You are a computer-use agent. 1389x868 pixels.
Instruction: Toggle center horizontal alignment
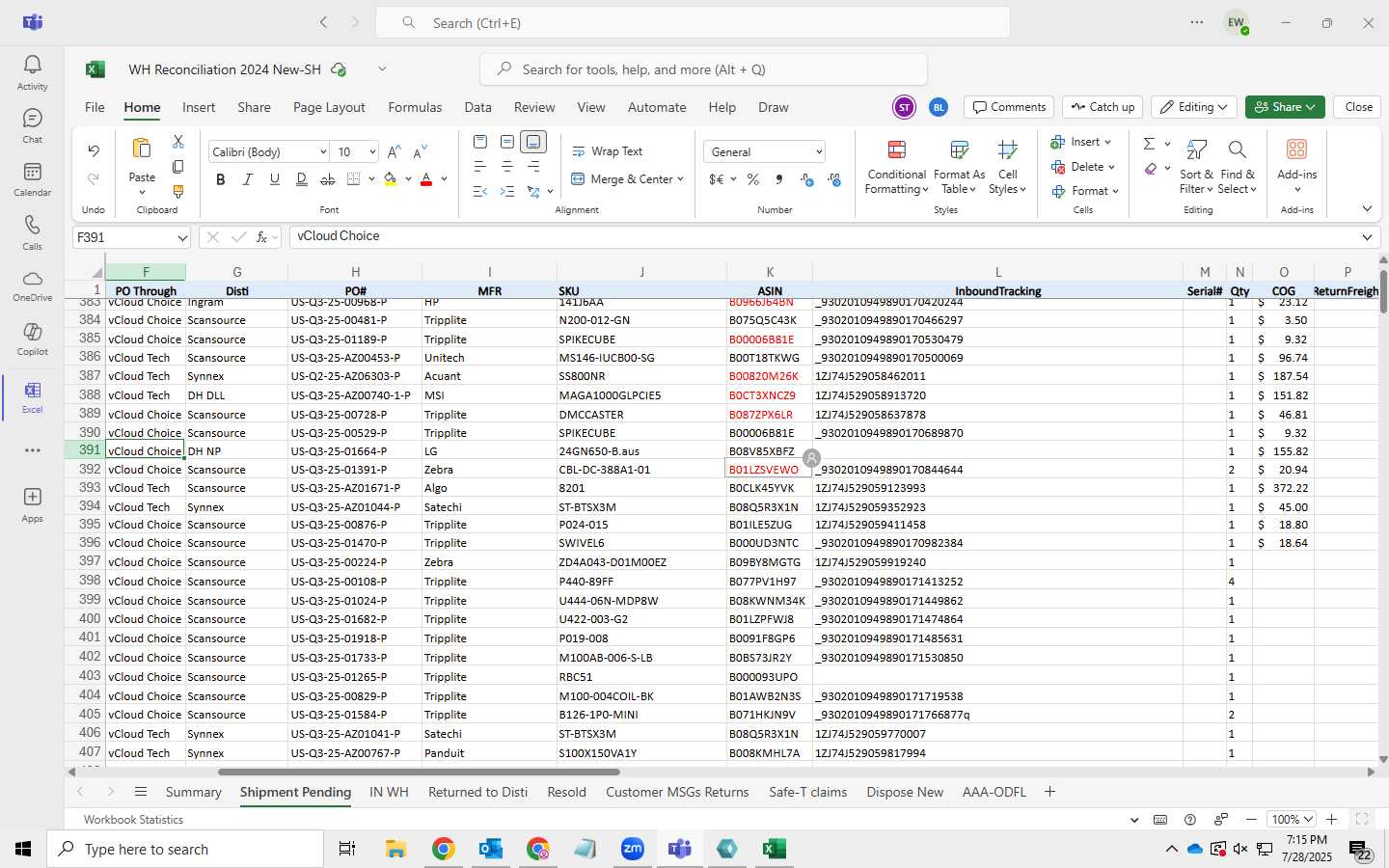pos(507,167)
